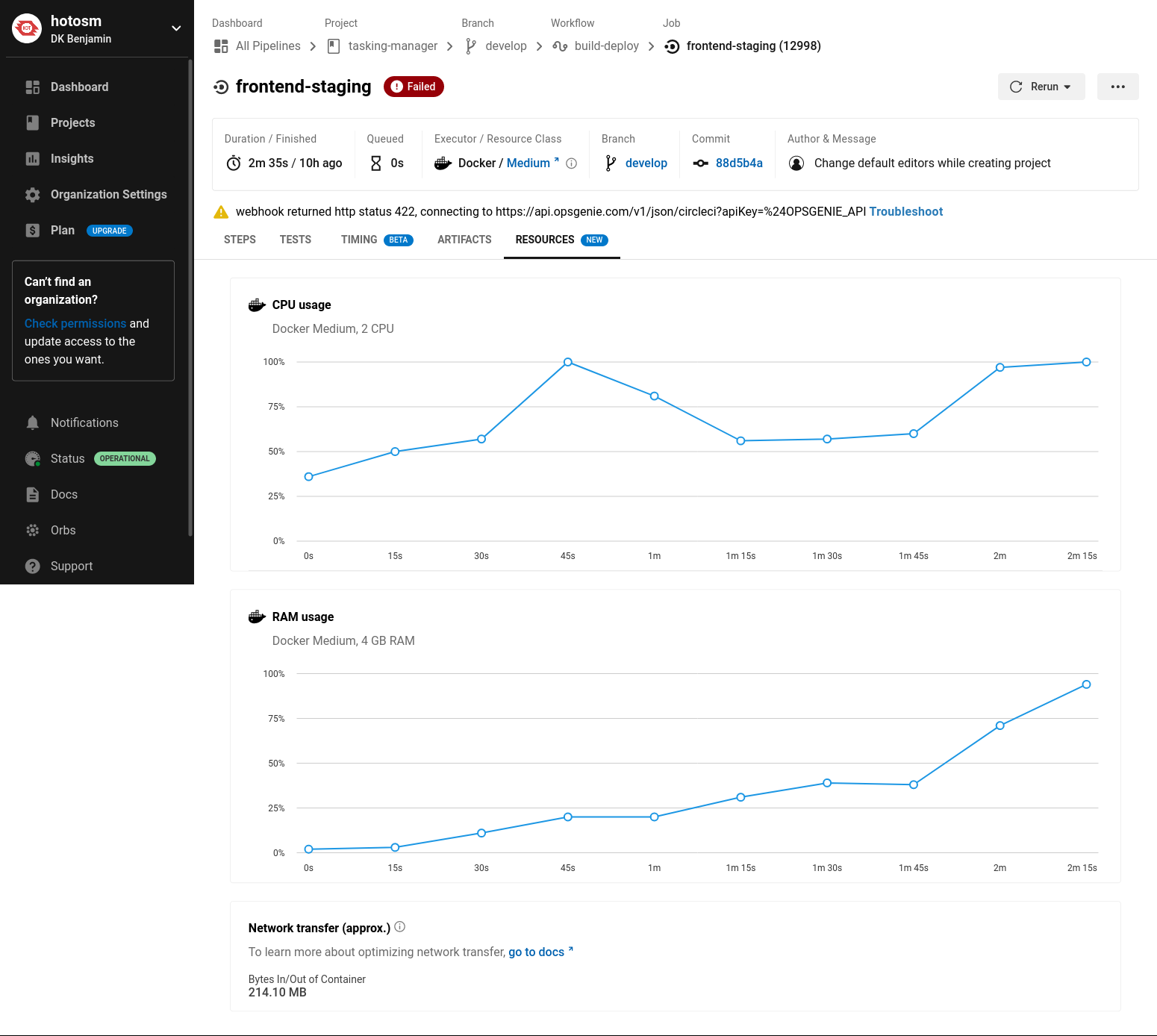Click the hotosm organization logo
Viewport: 1157px width, 1036px height.
point(27,28)
